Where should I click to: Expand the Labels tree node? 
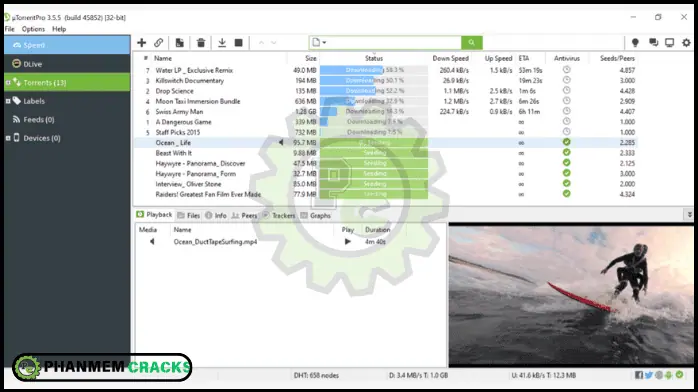pyautogui.click(x=8, y=101)
